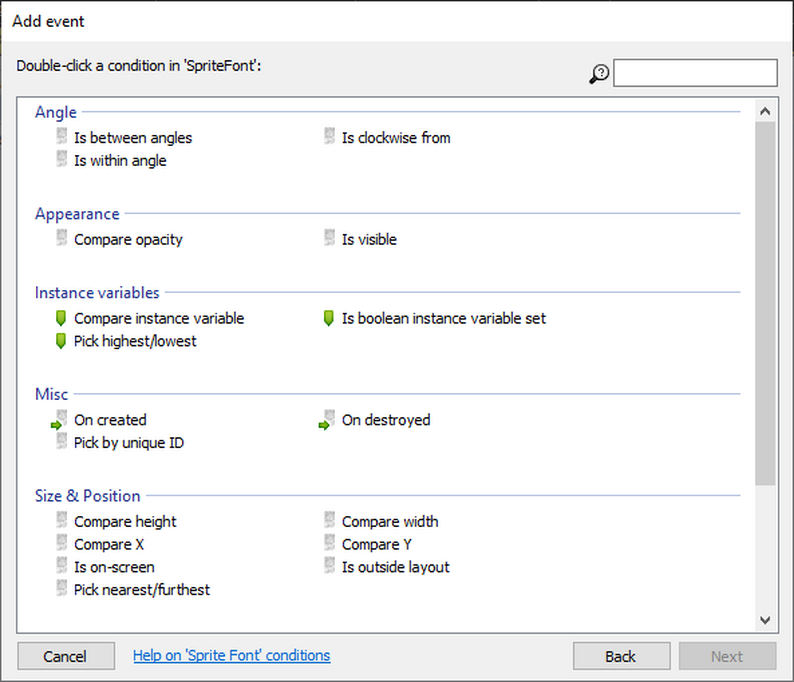Click the condition search input field

tap(694, 73)
